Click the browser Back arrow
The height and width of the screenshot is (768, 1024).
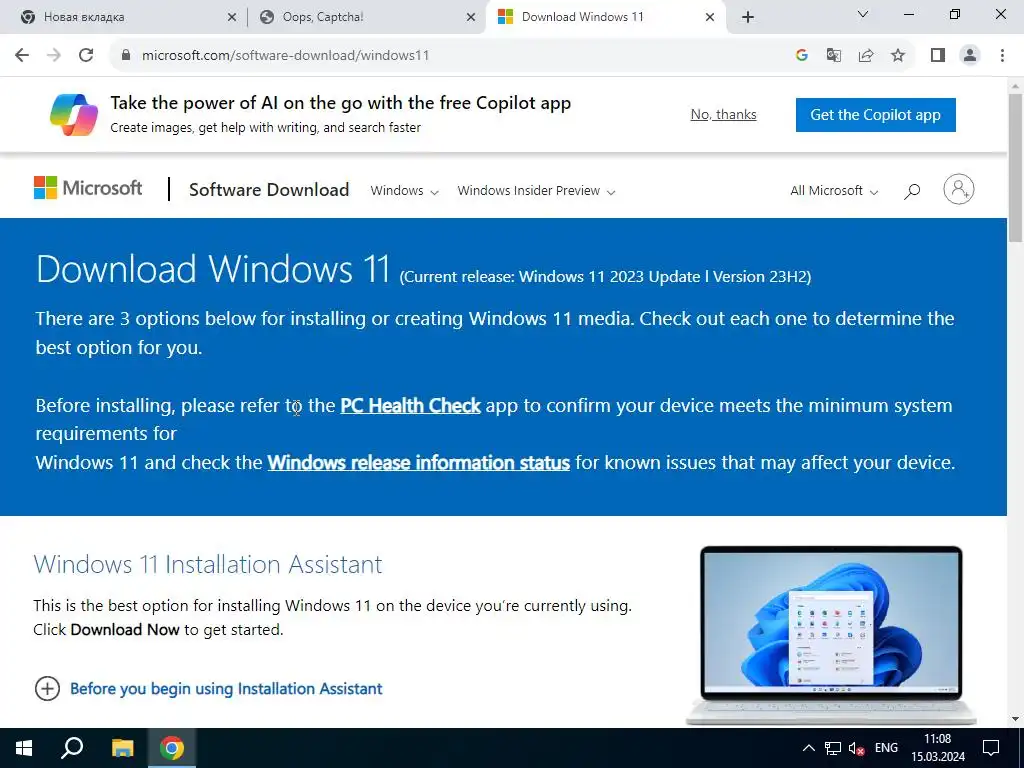point(22,55)
